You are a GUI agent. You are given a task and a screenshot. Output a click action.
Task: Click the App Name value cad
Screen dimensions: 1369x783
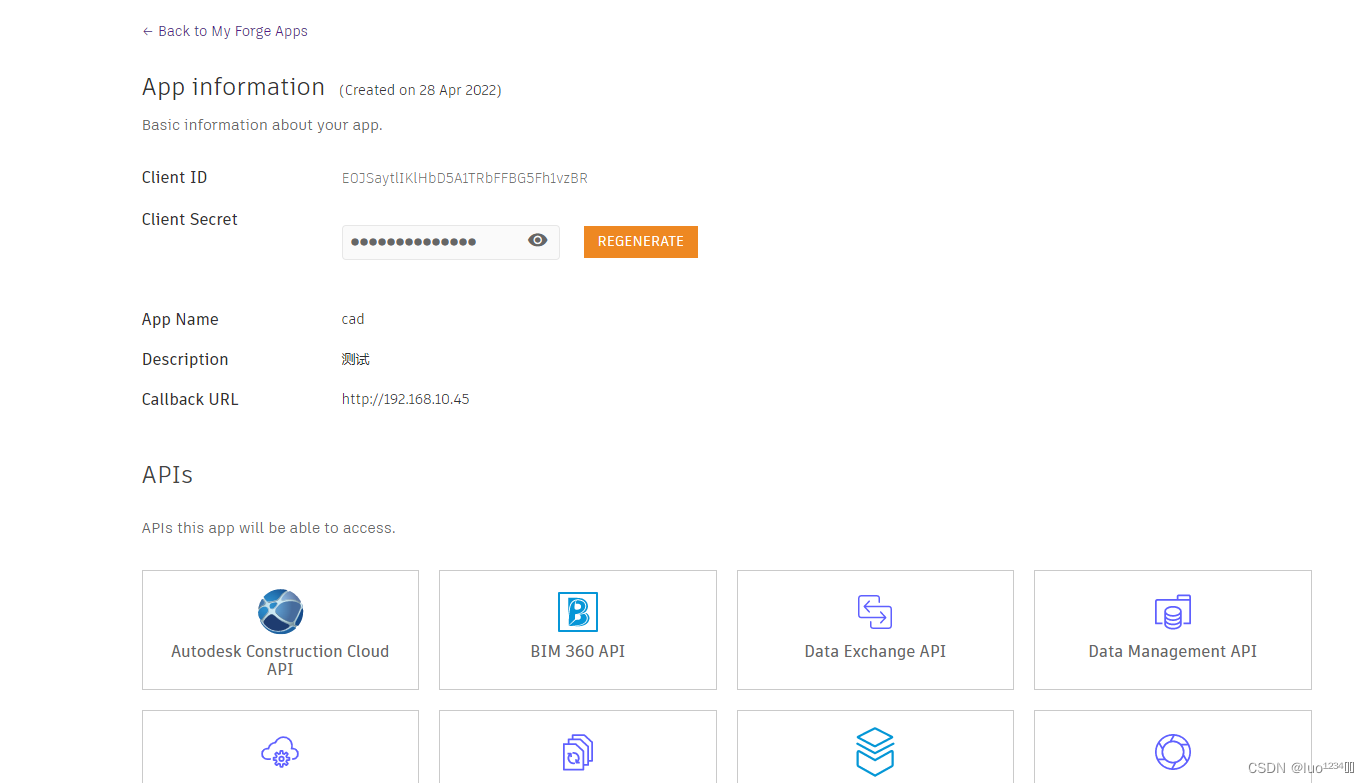[353, 319]
